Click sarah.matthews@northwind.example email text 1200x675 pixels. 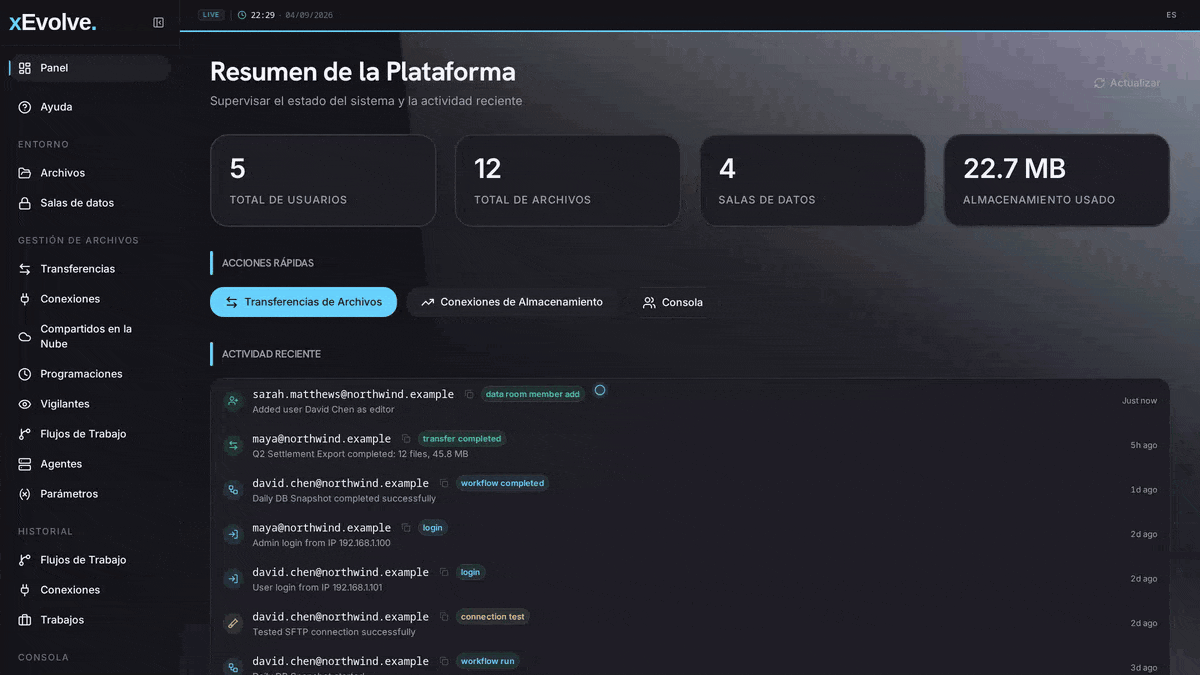[x=353, y=394]
